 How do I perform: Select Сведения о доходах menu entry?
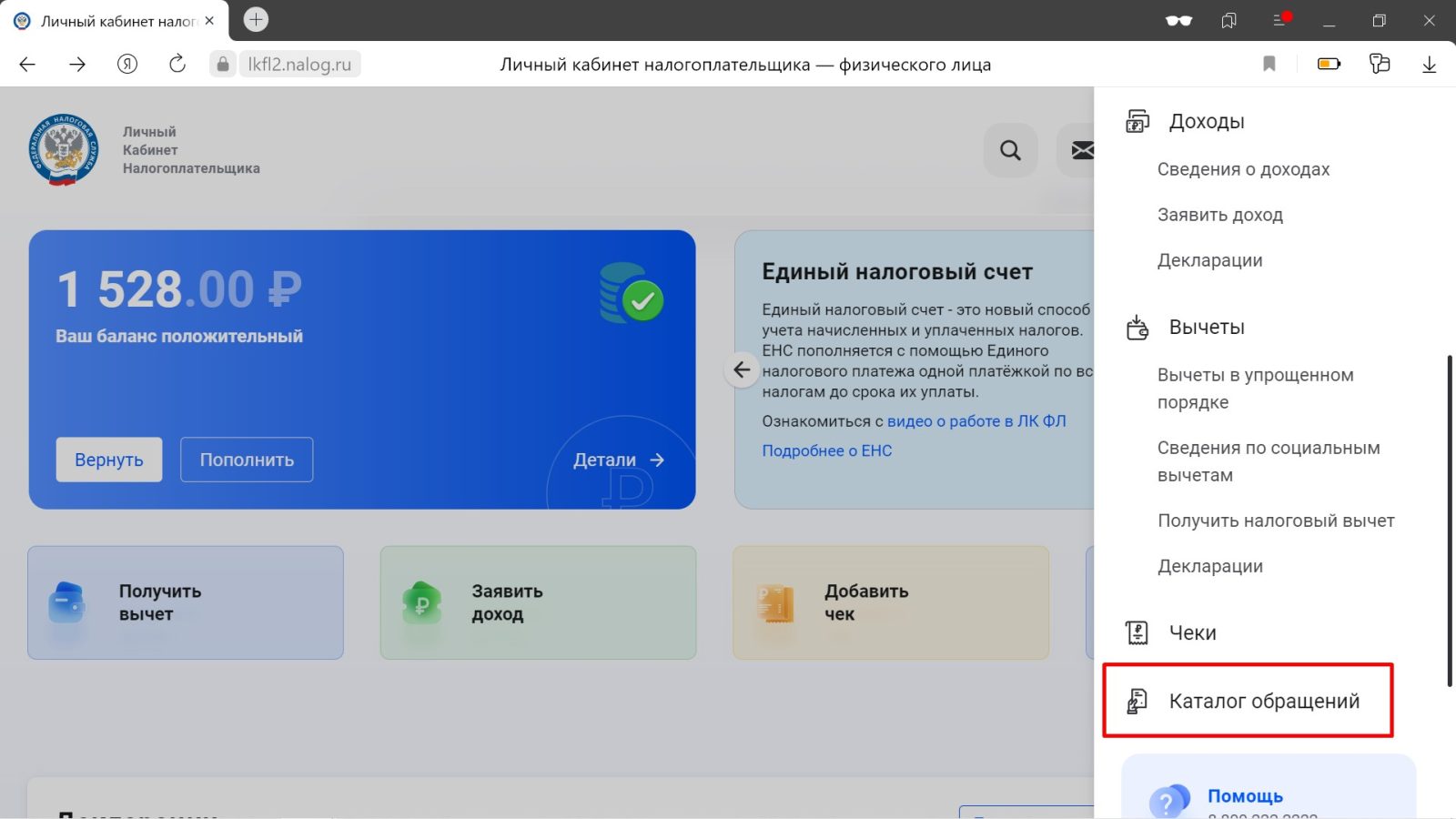(1243, 169)
